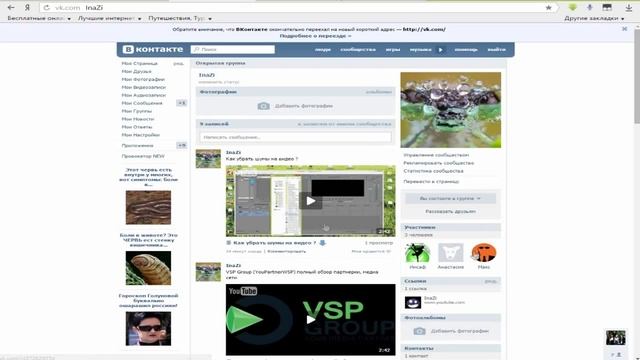640x360 pixels.
Task: Click the blue download arrow beside the video title
Action: [x=322, y=243]
